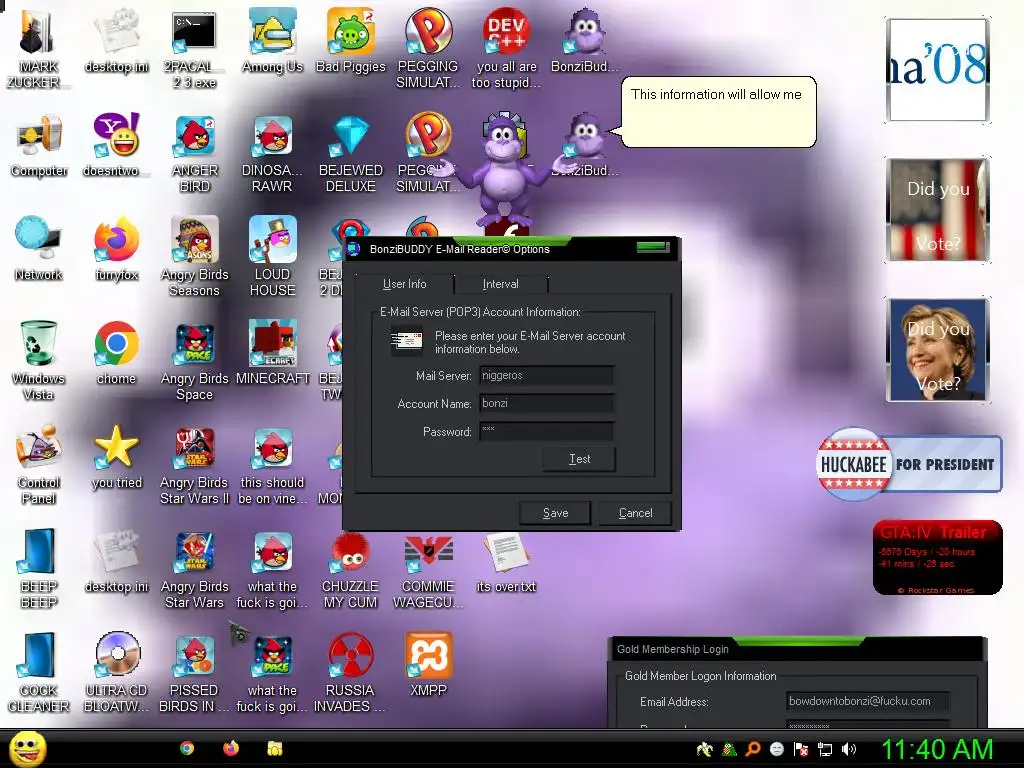Click the Test button
Image resolution: width=1024 pixels, height=768 pixels.
[579, 459]
